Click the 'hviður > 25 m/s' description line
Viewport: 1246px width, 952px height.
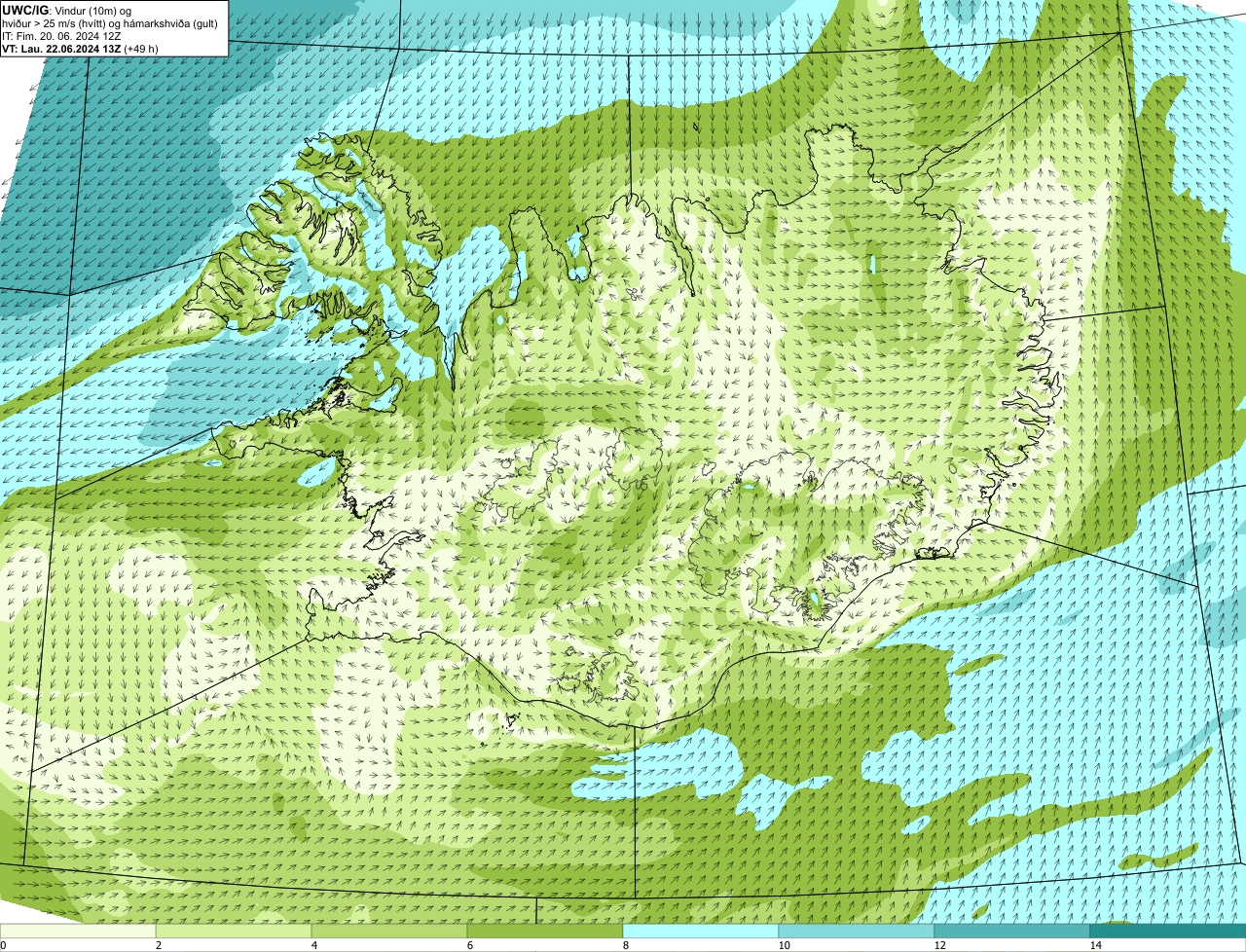pos(110,23)
